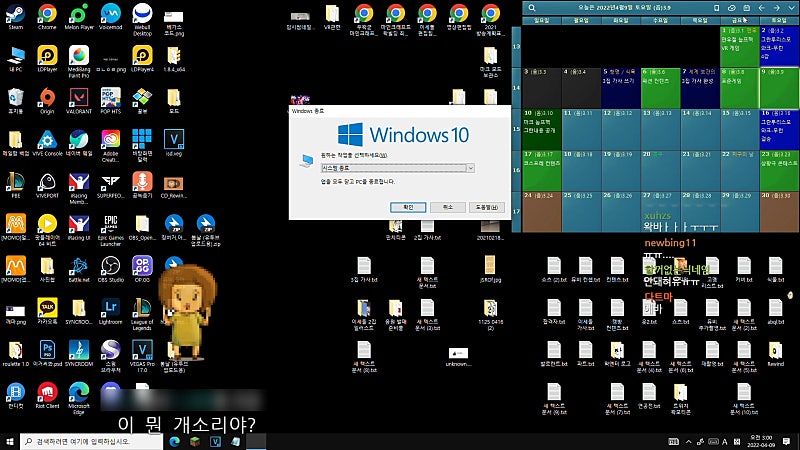800x450 pixels.
Task: Go to next month with right arrow
Action: tap(776, 8)
